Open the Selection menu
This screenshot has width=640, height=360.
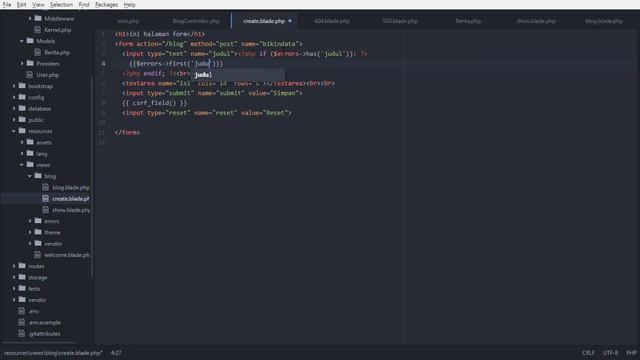tap(61, 4)
